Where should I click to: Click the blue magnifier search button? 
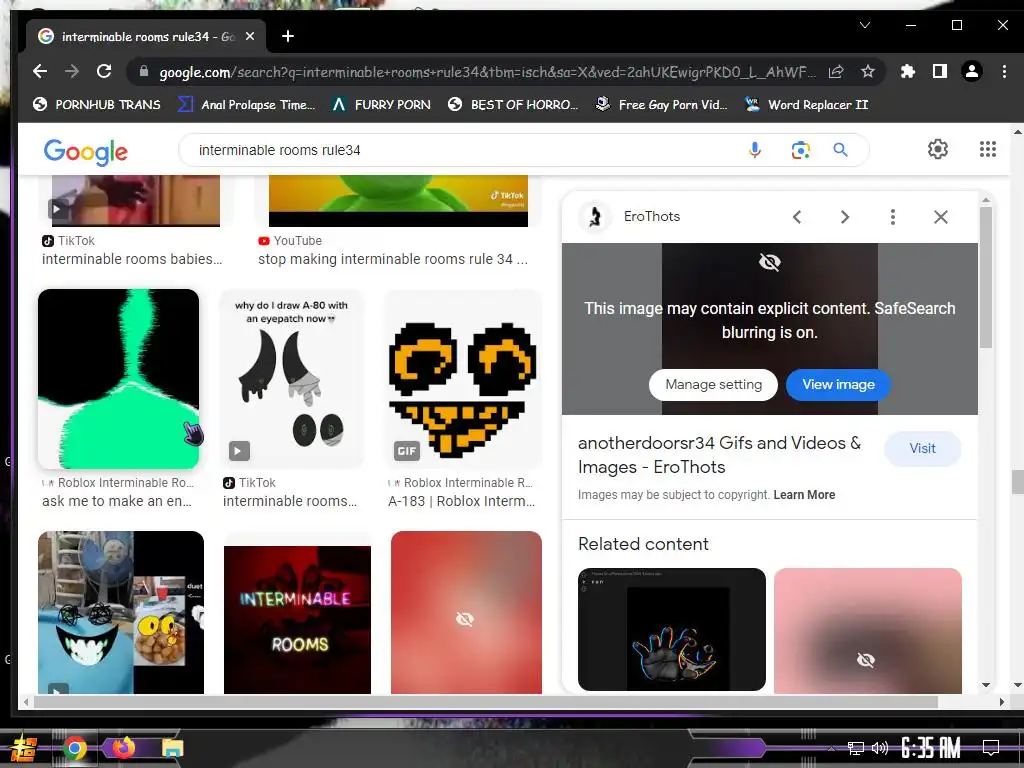(x=840, y=150)
